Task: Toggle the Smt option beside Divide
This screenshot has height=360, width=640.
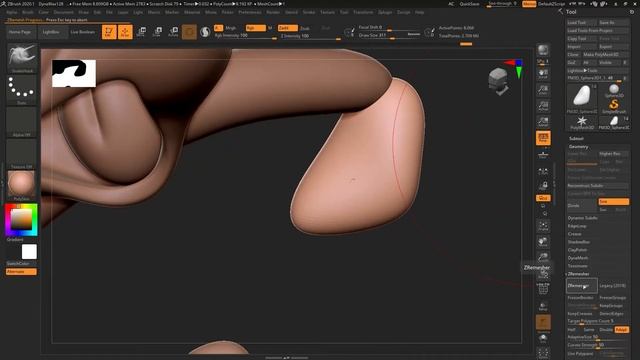Action: [613, 202]
